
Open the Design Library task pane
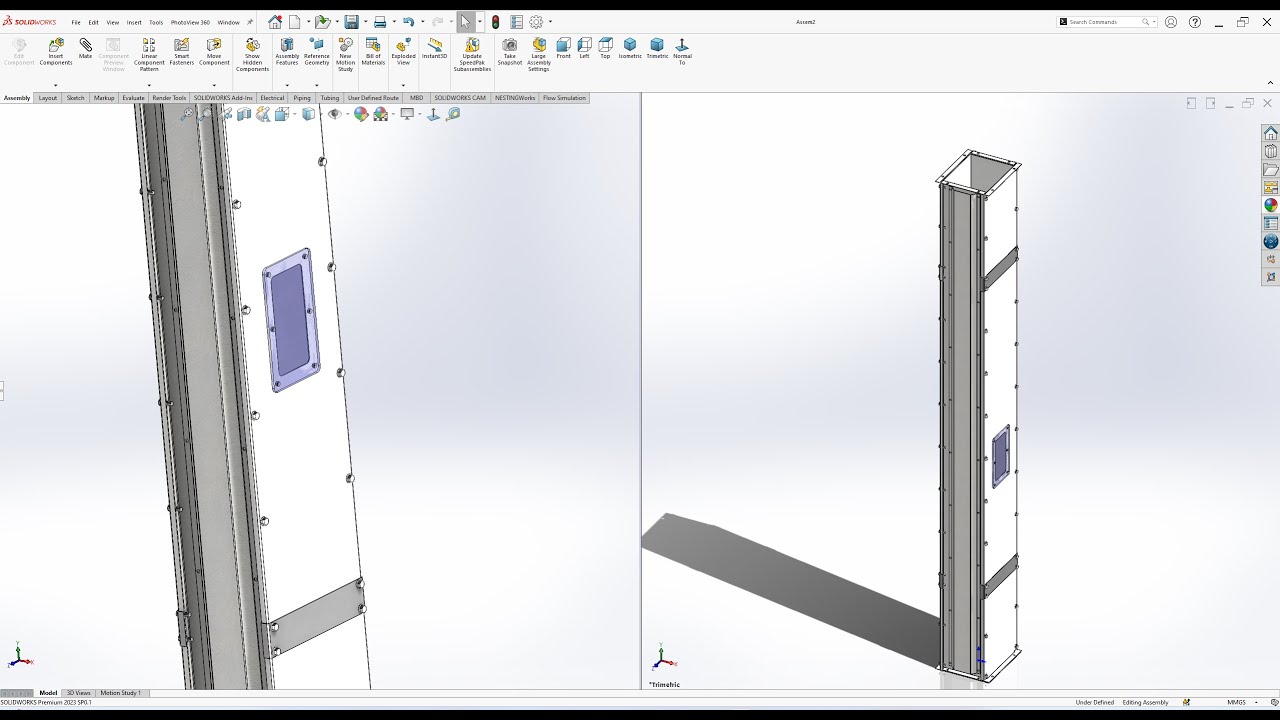coord(1271,151)
